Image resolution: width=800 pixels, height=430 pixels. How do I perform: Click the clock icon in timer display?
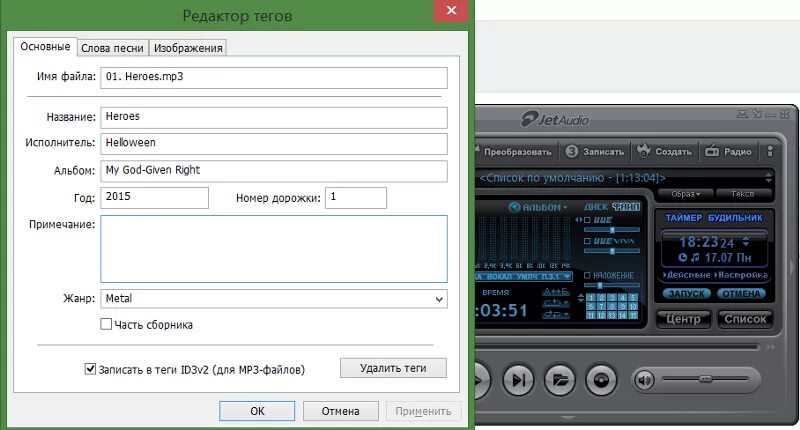683,258
